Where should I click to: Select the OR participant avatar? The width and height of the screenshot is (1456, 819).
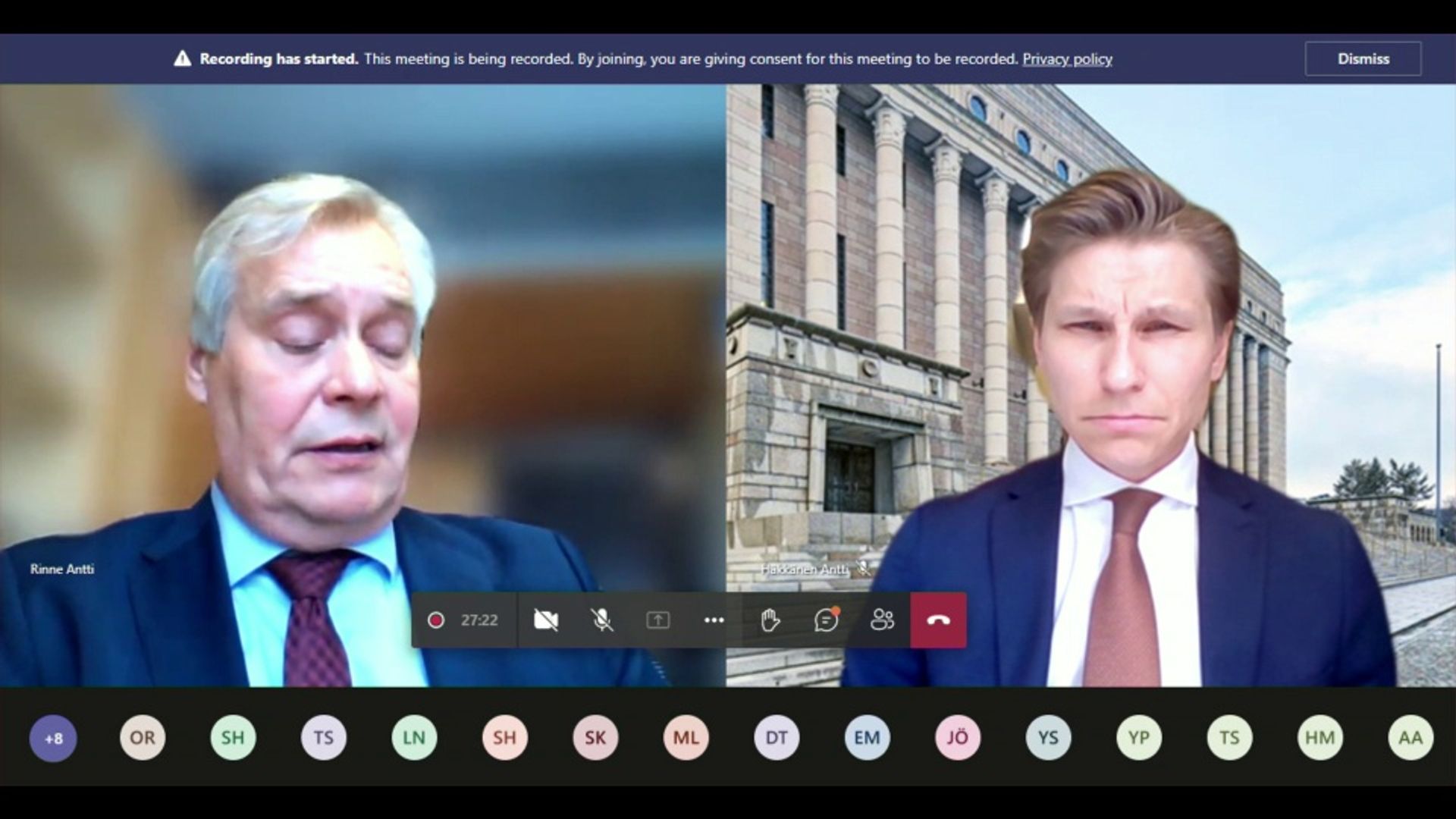pyautogui.click(x=143, y=738)
